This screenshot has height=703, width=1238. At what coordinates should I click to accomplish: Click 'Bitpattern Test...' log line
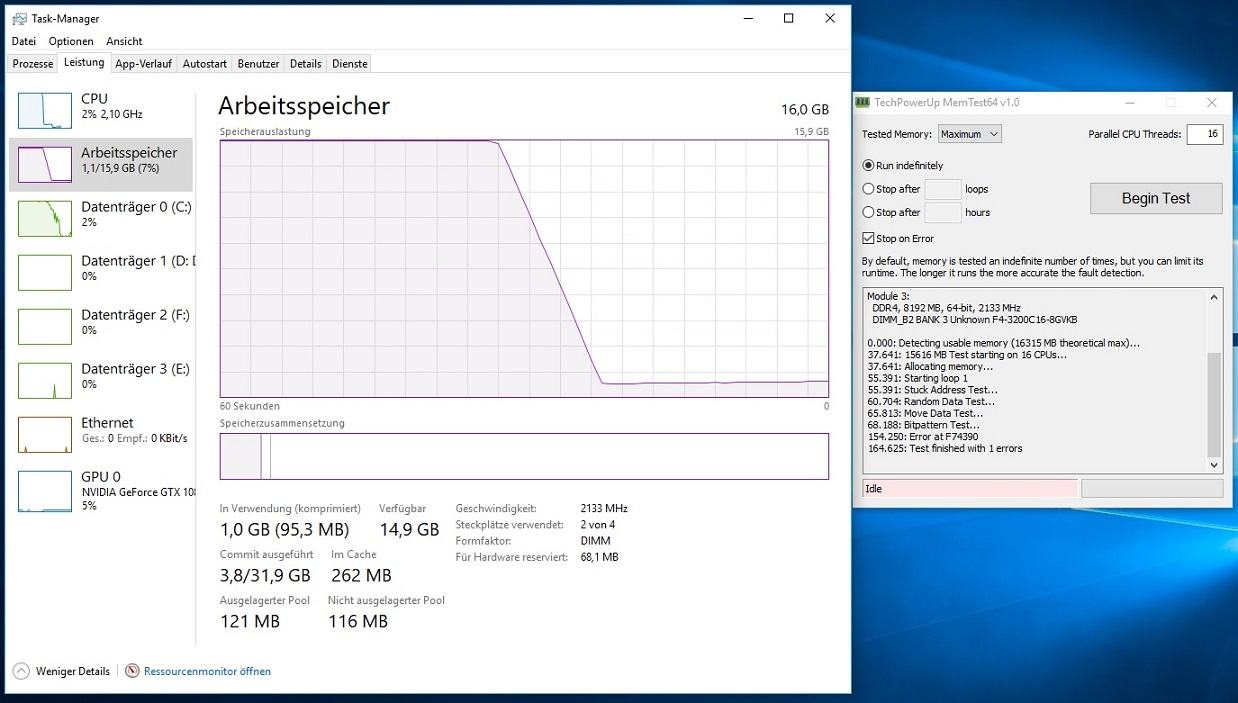[x=924, y=425]
